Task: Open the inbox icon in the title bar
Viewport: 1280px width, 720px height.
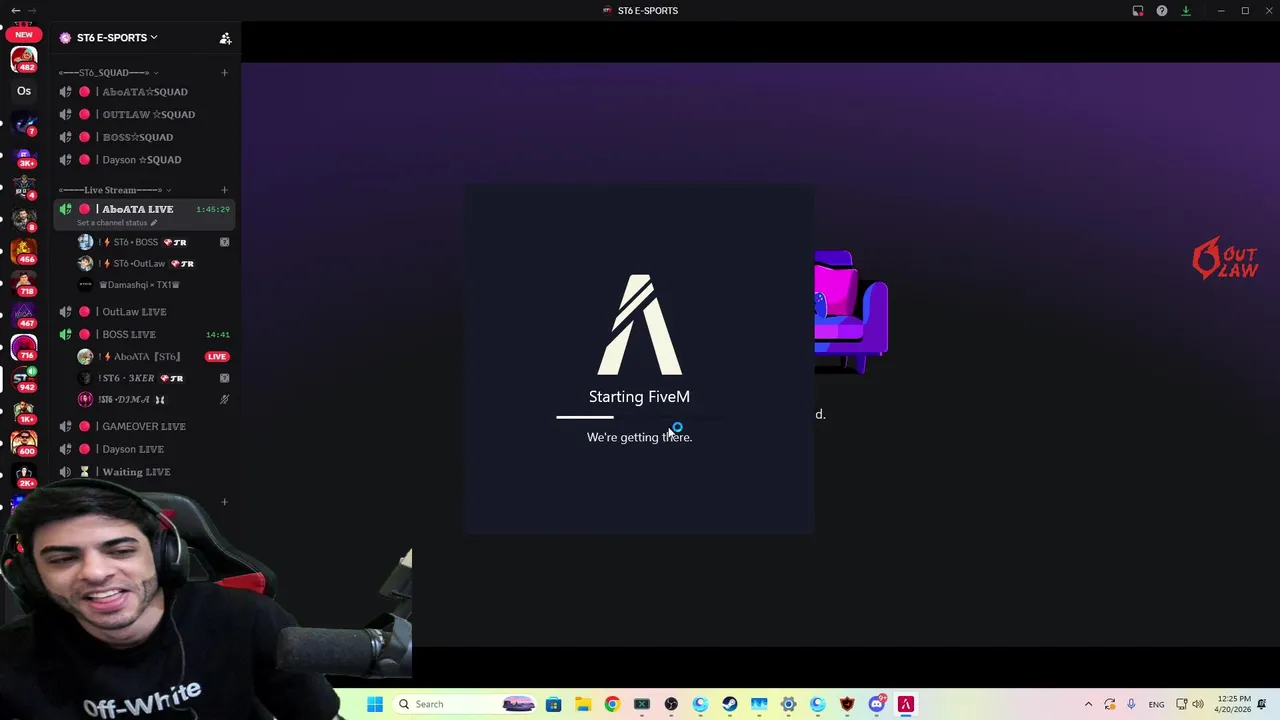Action: click(1138, 11)
